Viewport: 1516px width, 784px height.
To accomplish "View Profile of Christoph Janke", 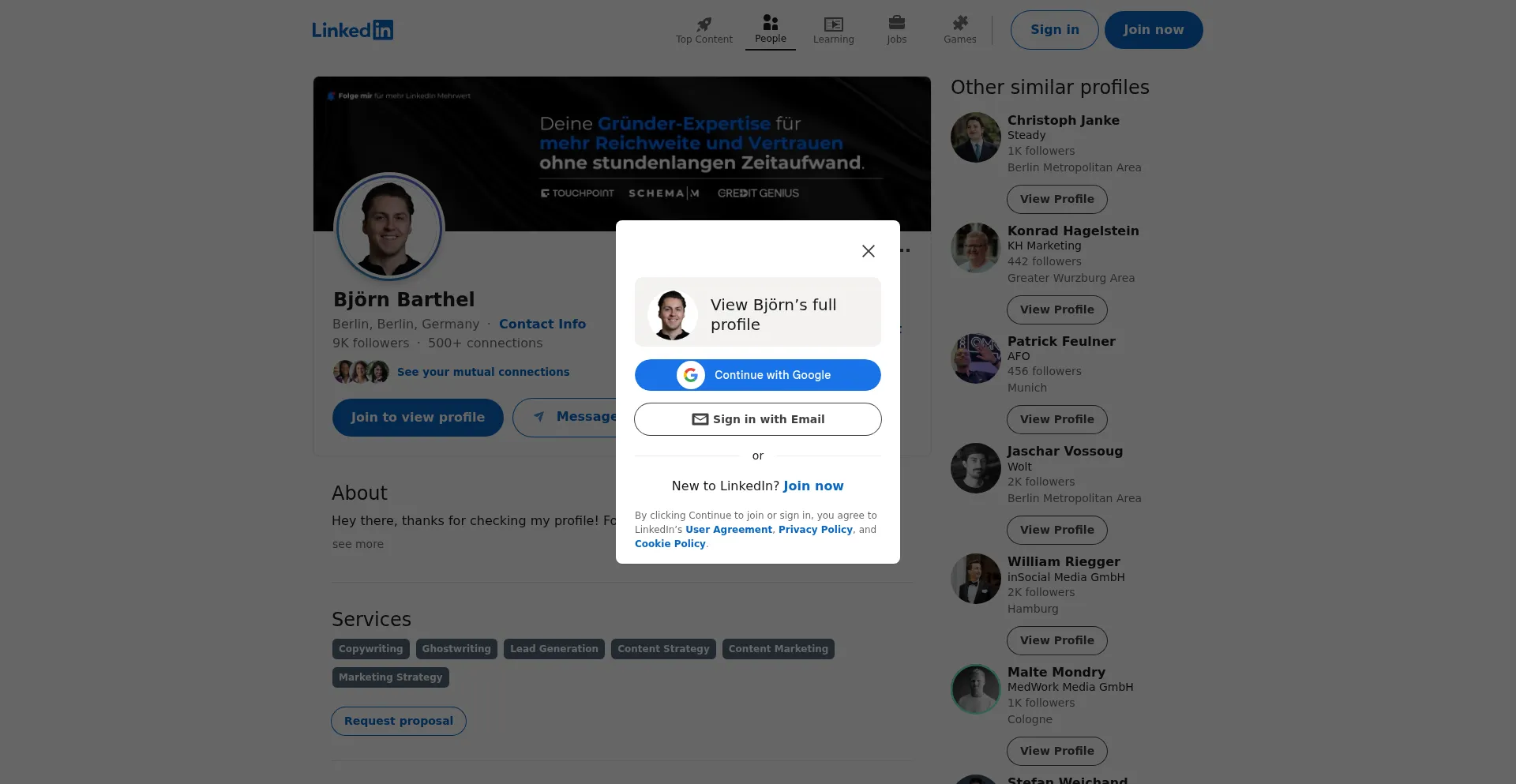I will [x=1057, y=199].
